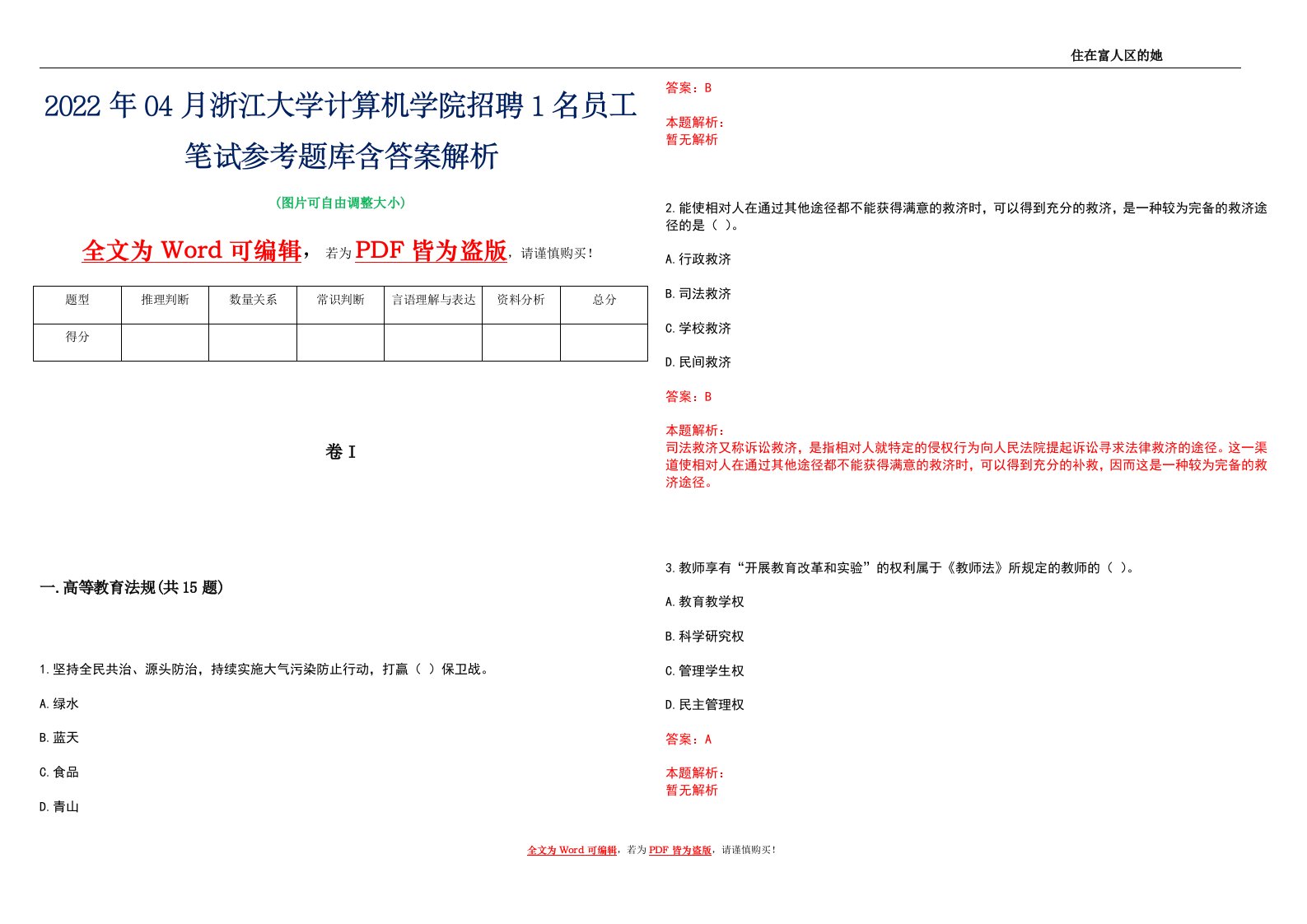Click question 3 text '教师享有"开展教育改革和实验"'
Screen dimensions: 1307x924
click(902, 568)
